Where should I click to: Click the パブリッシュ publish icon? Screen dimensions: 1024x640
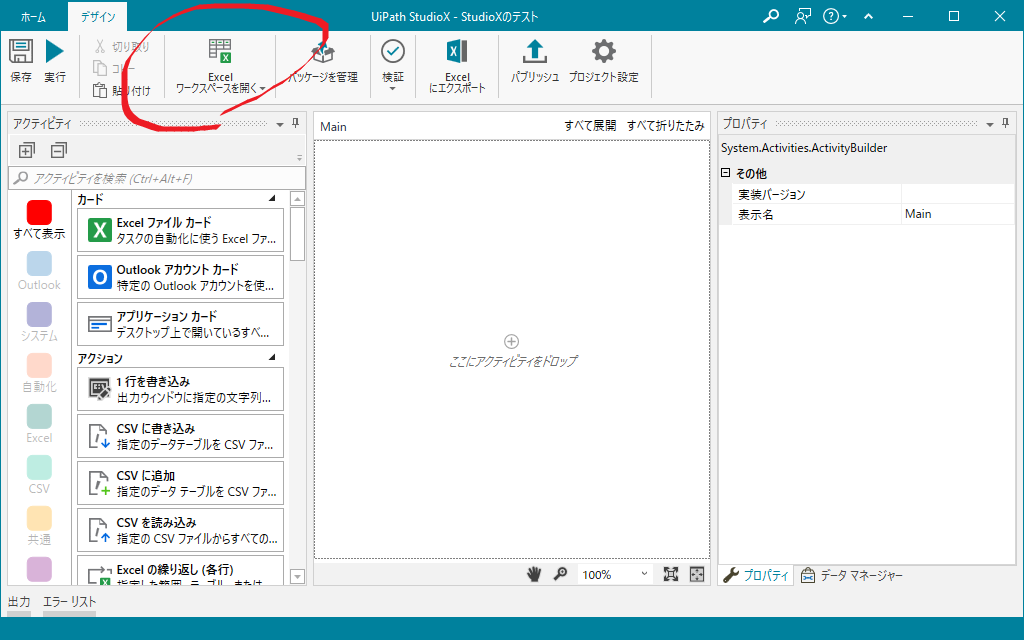click(535, 52)
